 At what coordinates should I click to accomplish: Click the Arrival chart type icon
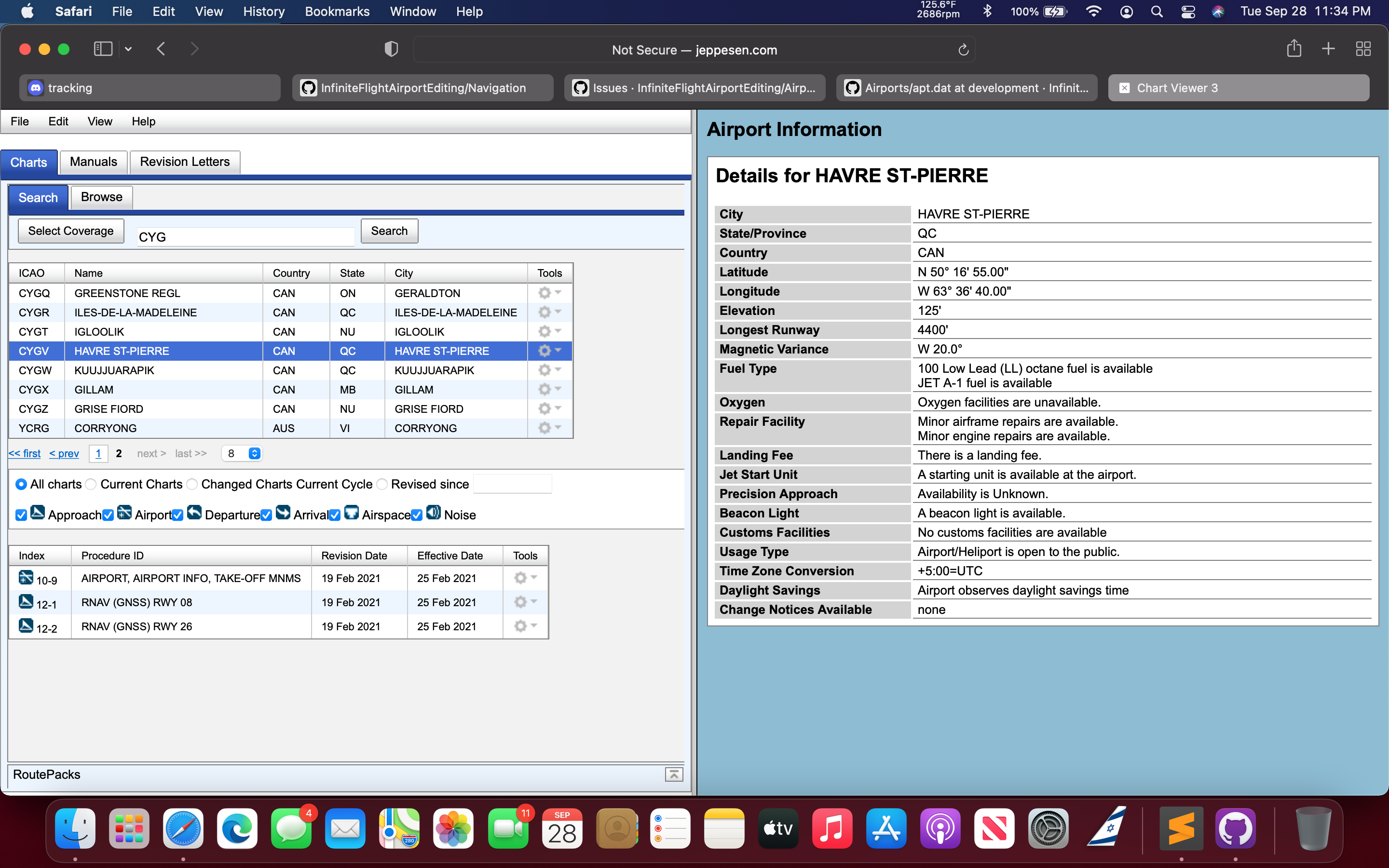[284, 513]
